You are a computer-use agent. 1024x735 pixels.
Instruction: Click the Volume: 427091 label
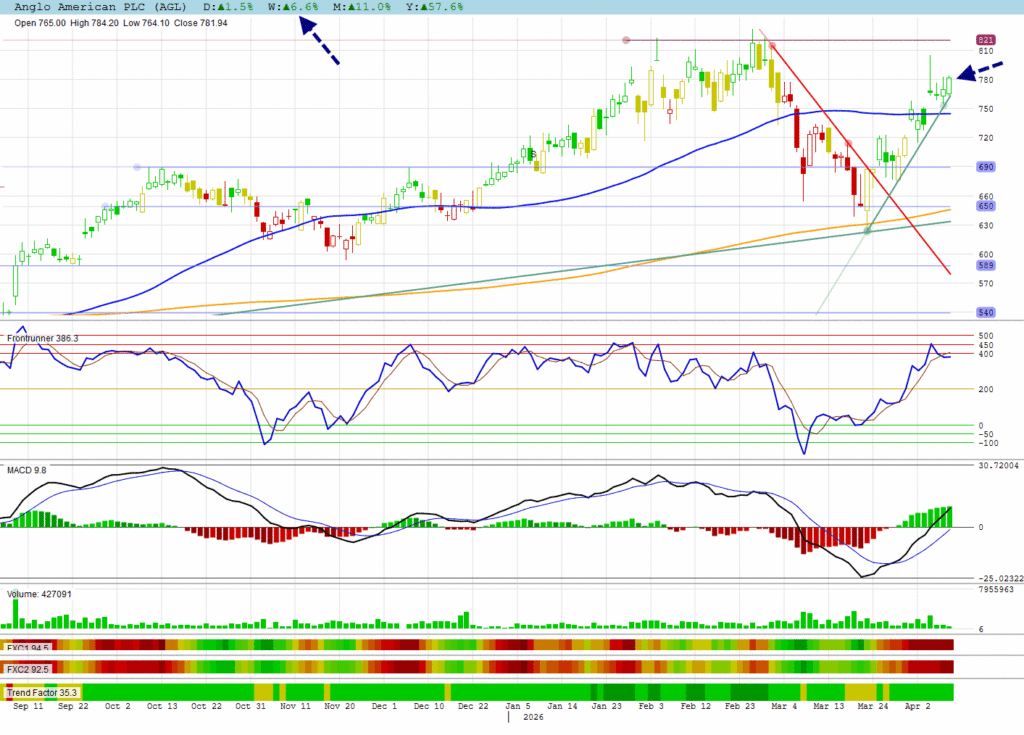point(40,594)
